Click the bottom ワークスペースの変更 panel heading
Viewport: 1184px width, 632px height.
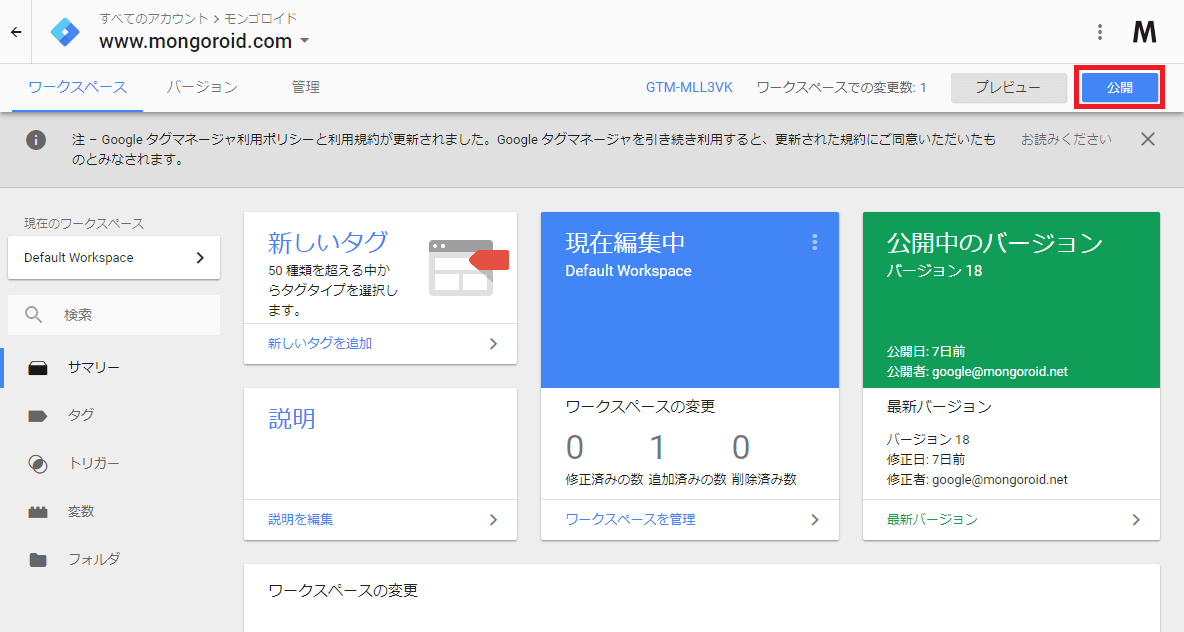(x=344, y=590)
